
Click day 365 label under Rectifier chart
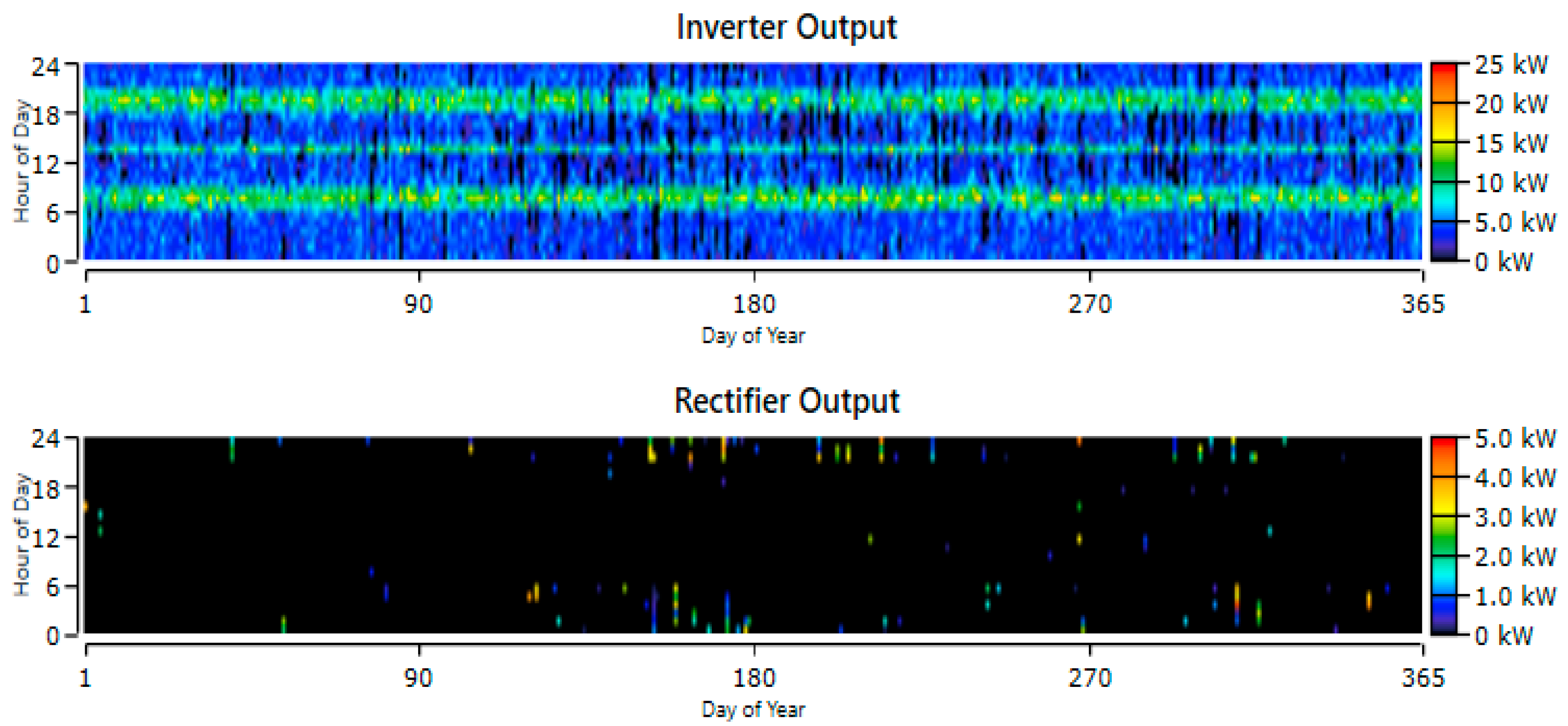point(1423,677)
